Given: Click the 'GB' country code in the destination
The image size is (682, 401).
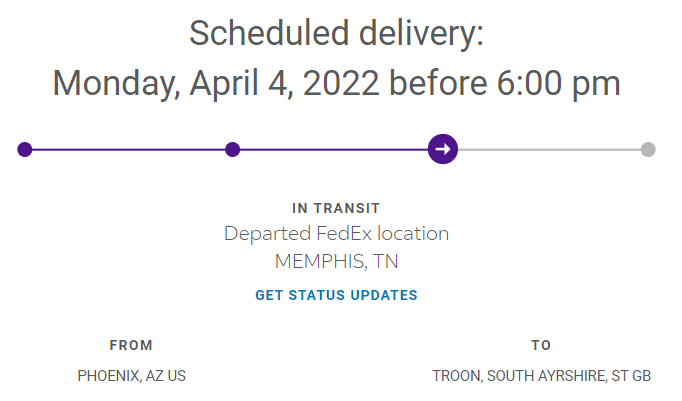Looking at the screenshot, I should tap(641, 376).
